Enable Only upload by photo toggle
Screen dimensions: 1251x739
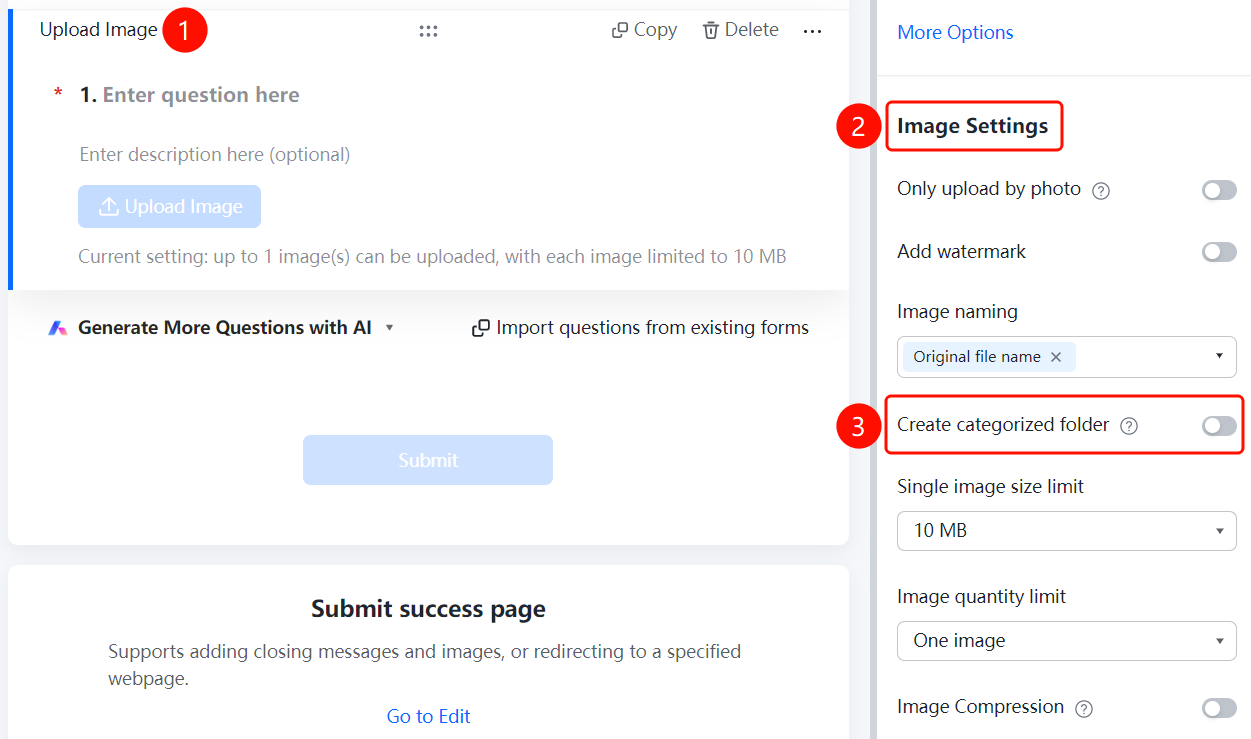click(1219, 190)
